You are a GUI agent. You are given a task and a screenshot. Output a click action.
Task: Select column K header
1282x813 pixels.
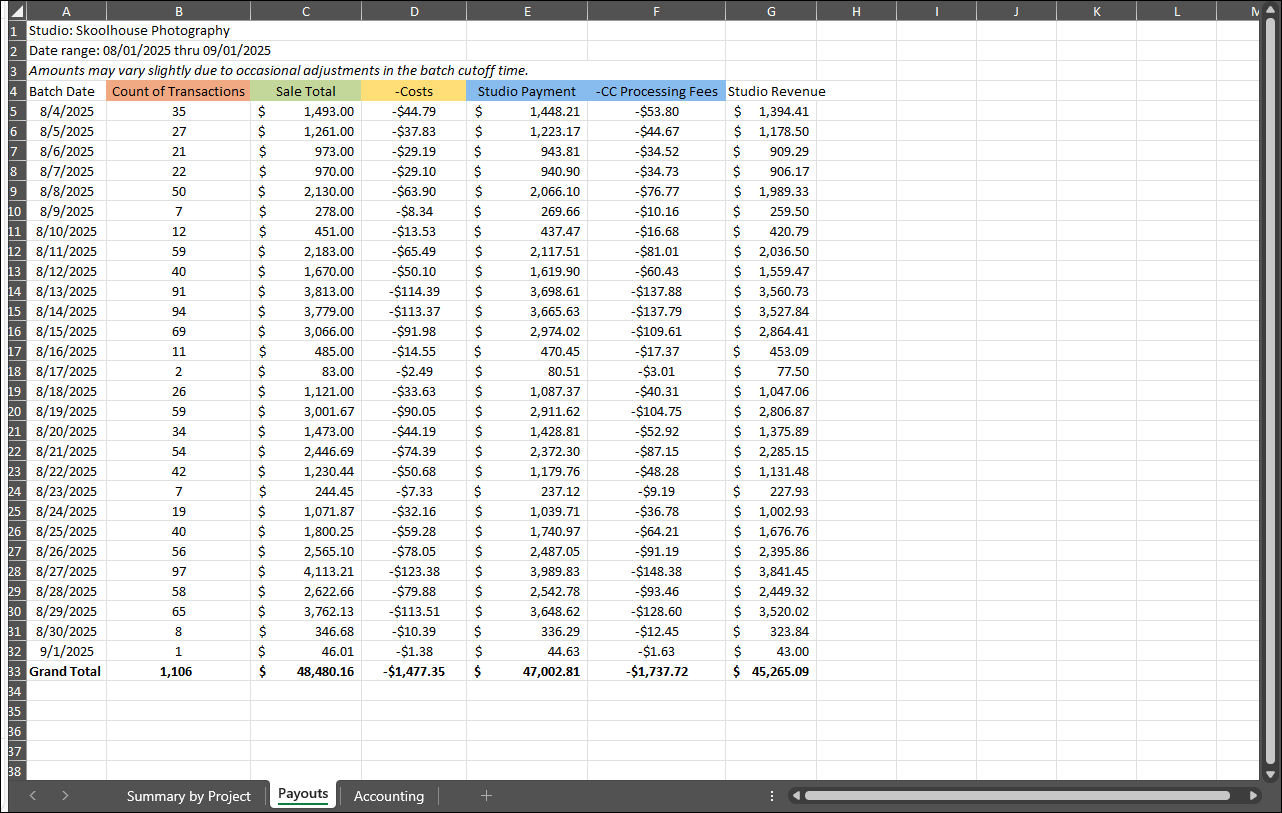1096,11
